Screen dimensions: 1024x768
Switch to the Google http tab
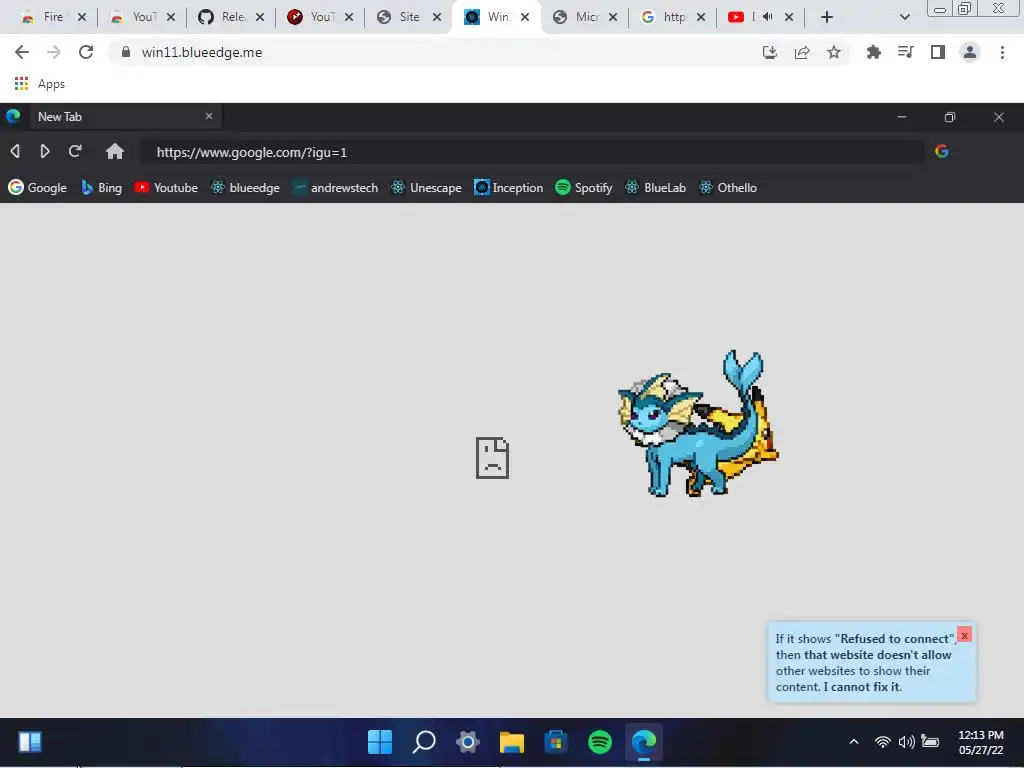tap(665, 17)
